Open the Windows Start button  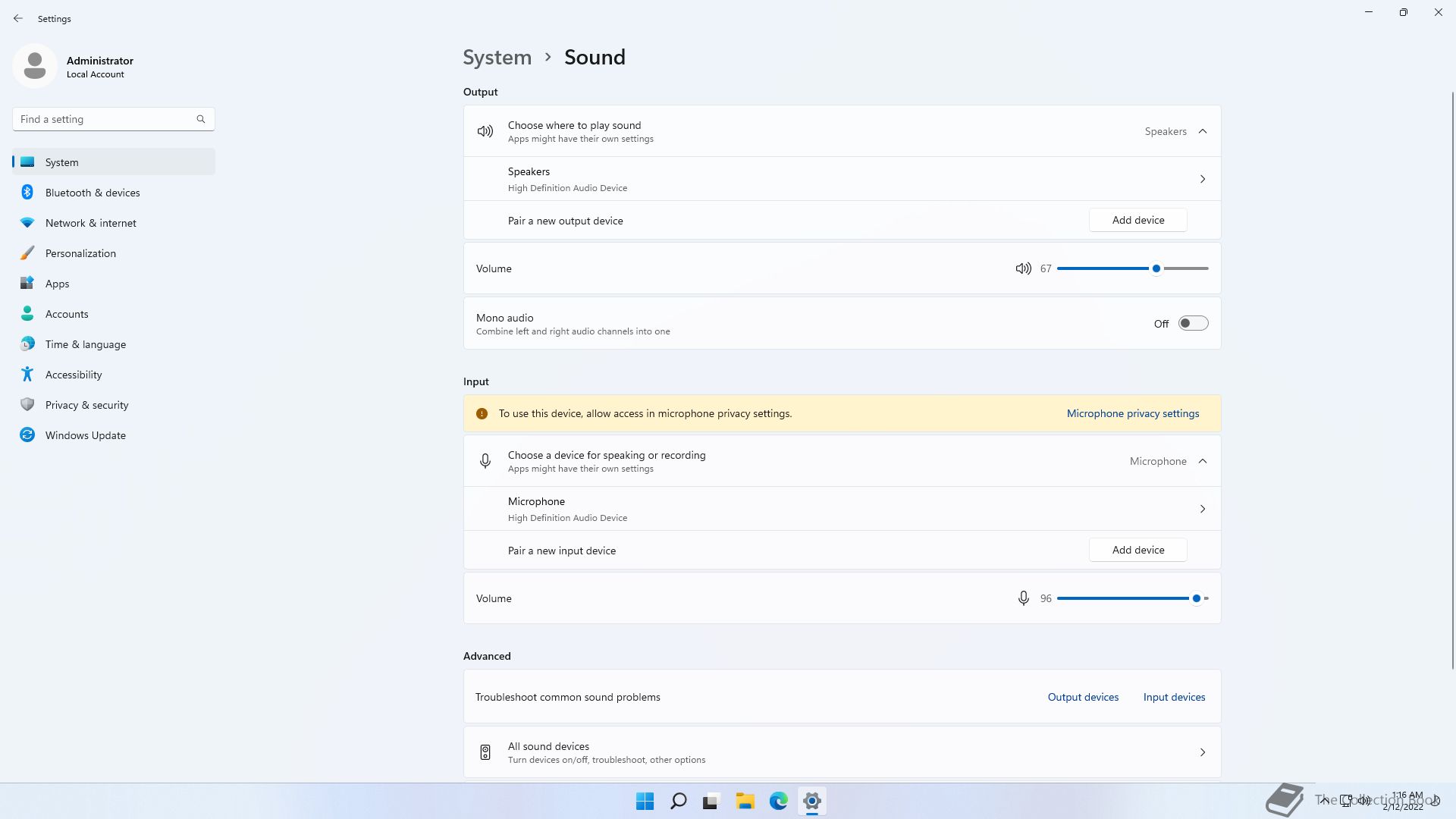[x=645, y=801]
